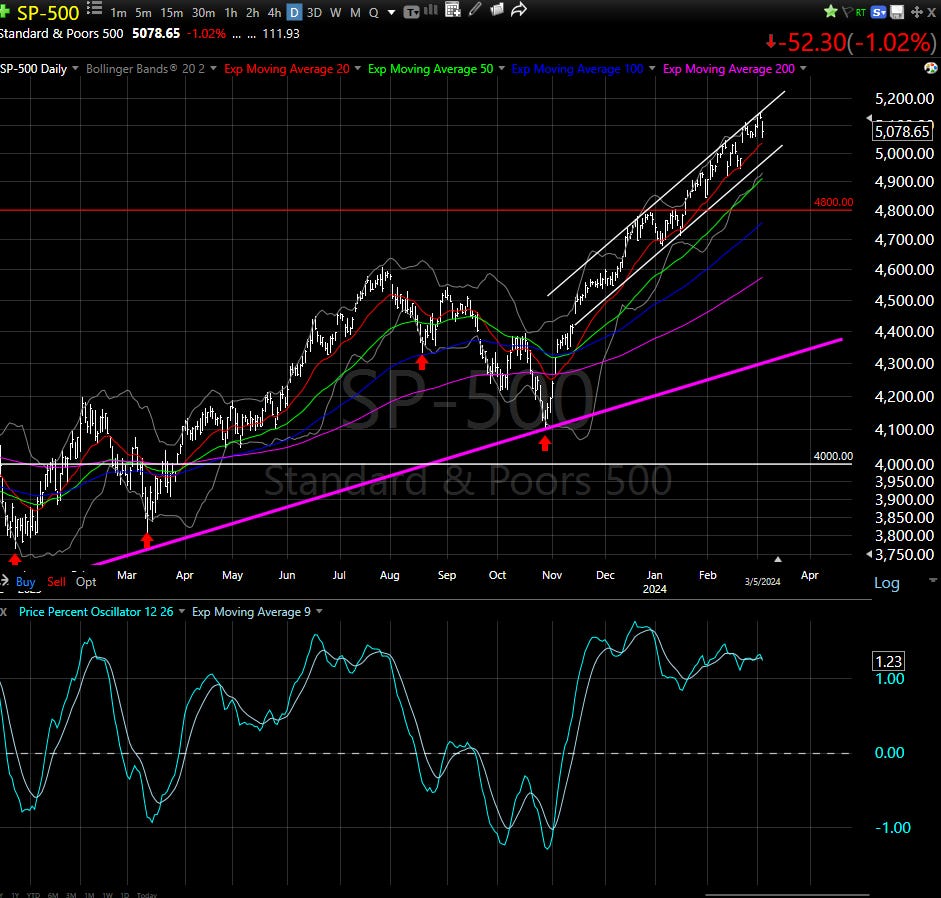This screenshot has width=941, height=898.
Task: Click the save floppy disk icon
Action: (x=897, y=12)
